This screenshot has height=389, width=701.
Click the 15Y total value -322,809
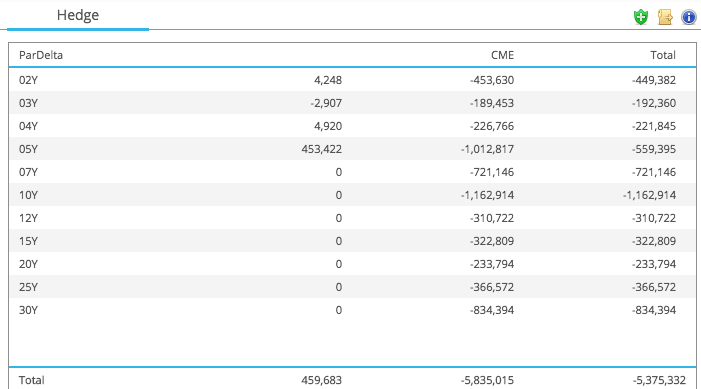click(x=654, y=241)
